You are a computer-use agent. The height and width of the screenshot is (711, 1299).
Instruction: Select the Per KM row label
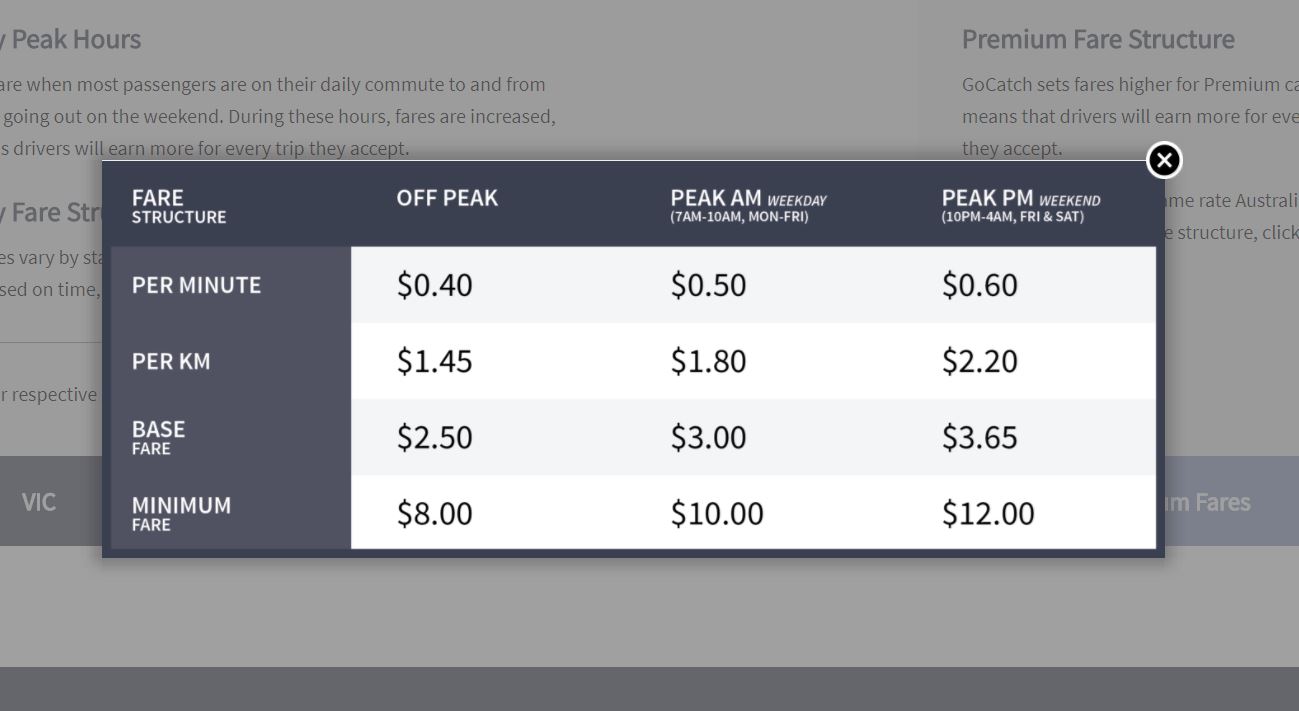(x=171, y=361)
